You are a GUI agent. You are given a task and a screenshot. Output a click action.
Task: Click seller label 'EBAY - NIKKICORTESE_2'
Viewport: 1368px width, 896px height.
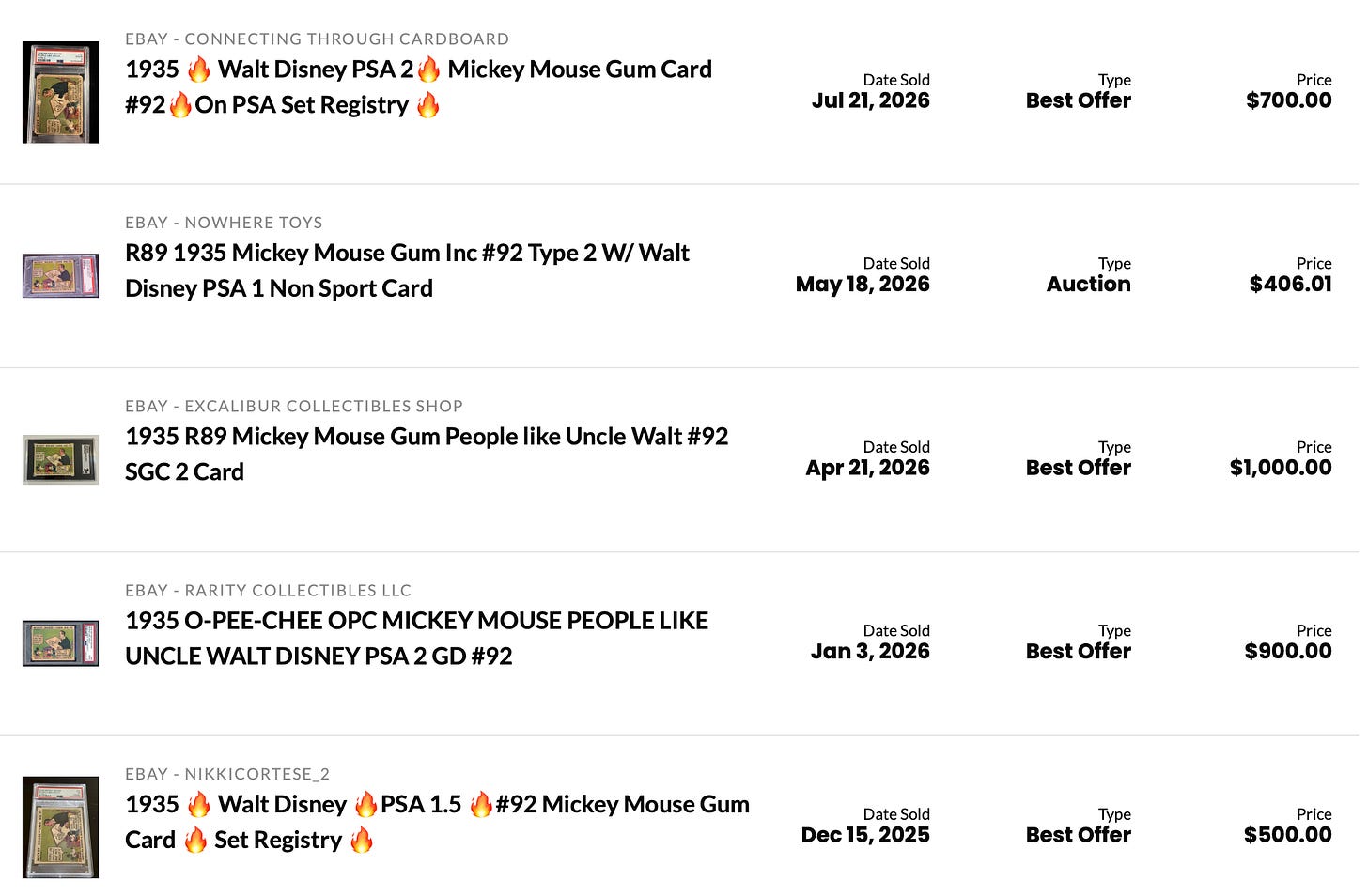[227, 774]
